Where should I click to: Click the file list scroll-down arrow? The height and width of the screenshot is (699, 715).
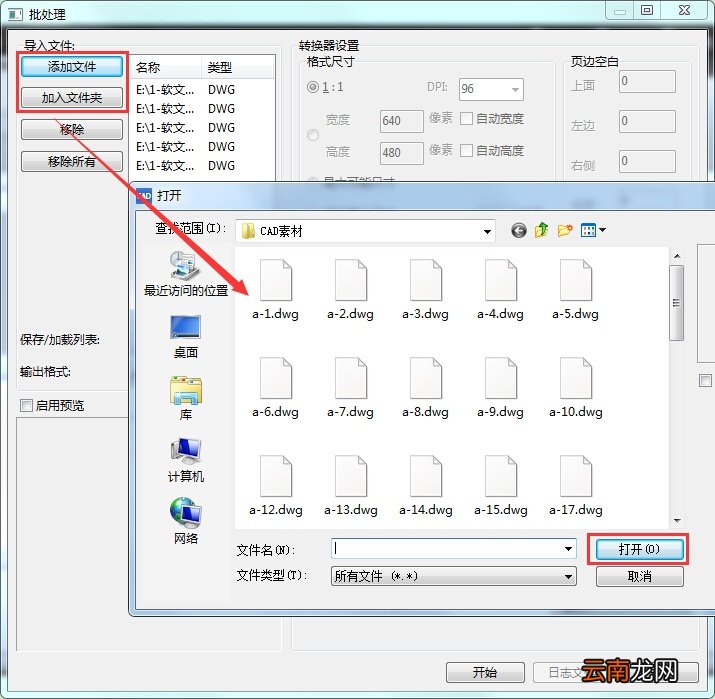coord(677,521)
